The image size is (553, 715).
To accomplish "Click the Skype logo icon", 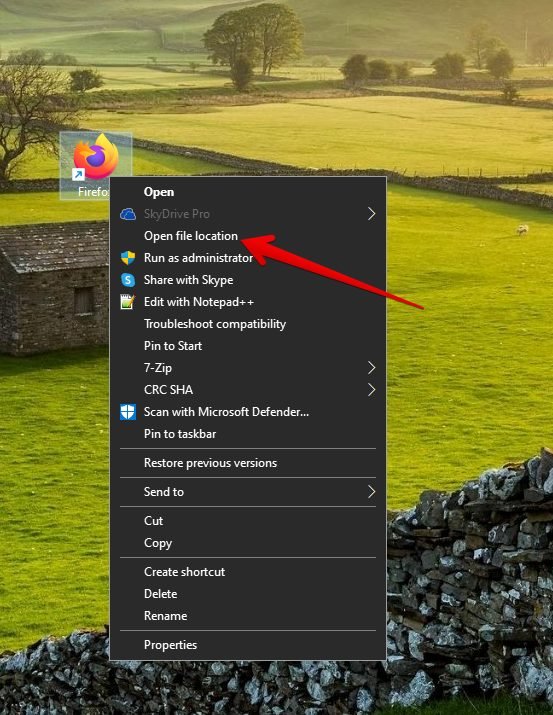I will pos(128,280).
